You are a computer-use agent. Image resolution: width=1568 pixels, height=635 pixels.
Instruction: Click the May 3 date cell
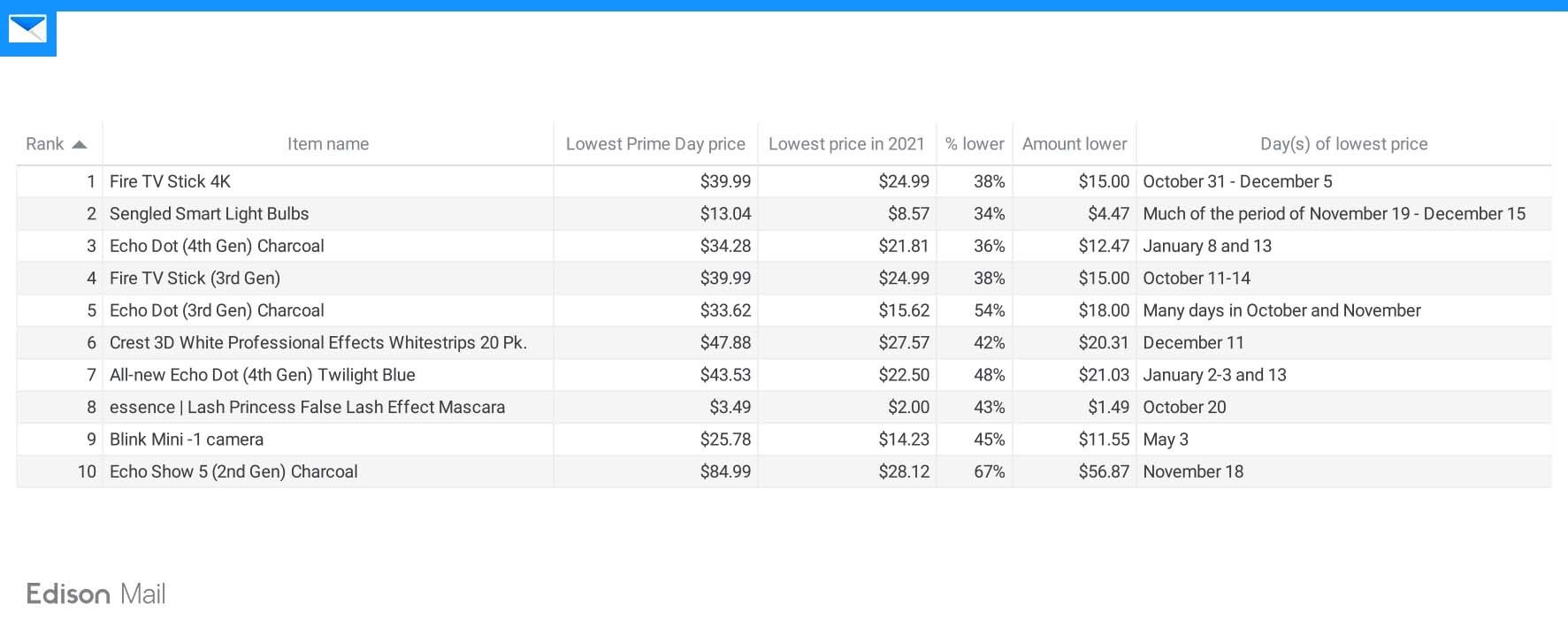point(1166,440)
